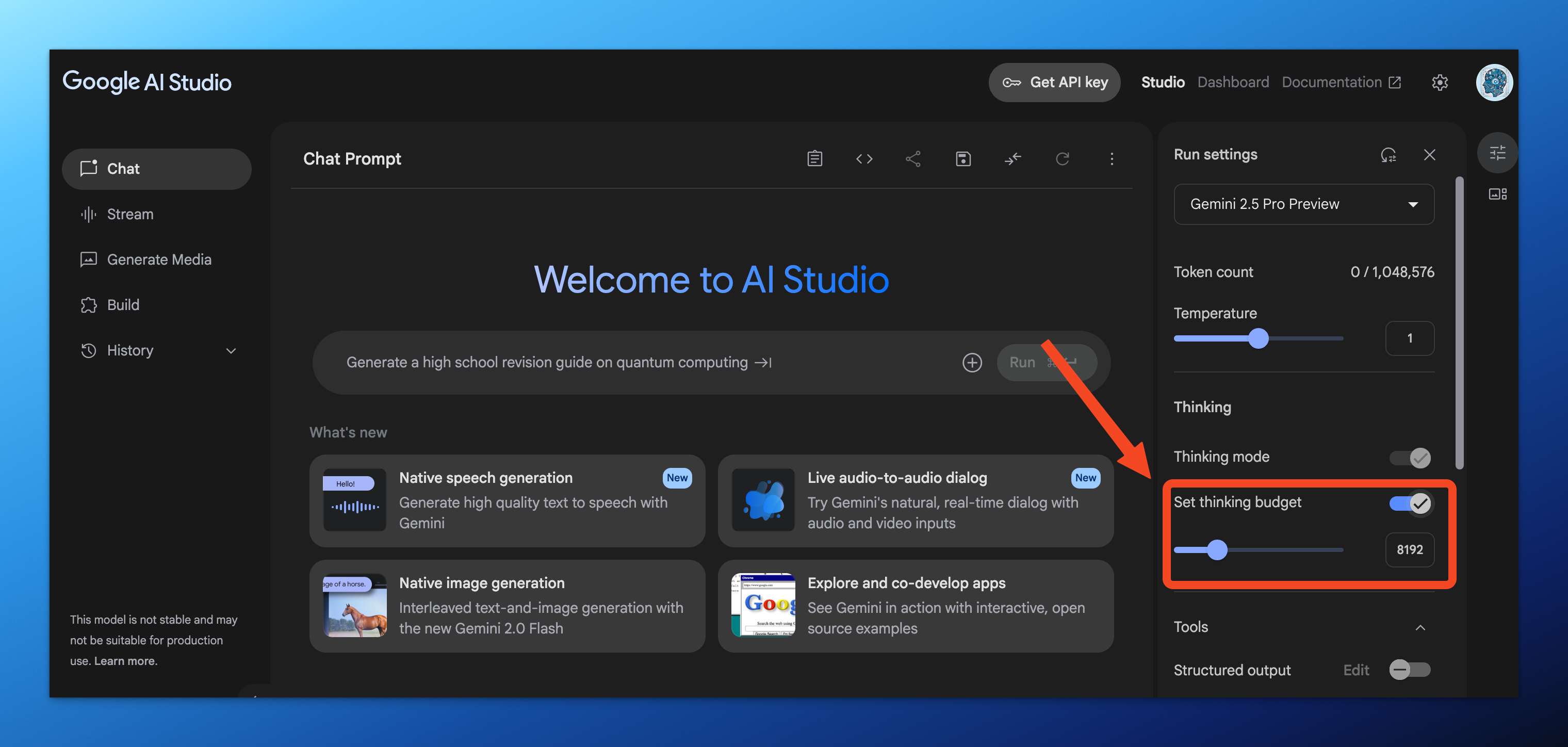Click the save prompt floppy icon
The height and width of the screenshot is (747, 1568).
[963, 159]
